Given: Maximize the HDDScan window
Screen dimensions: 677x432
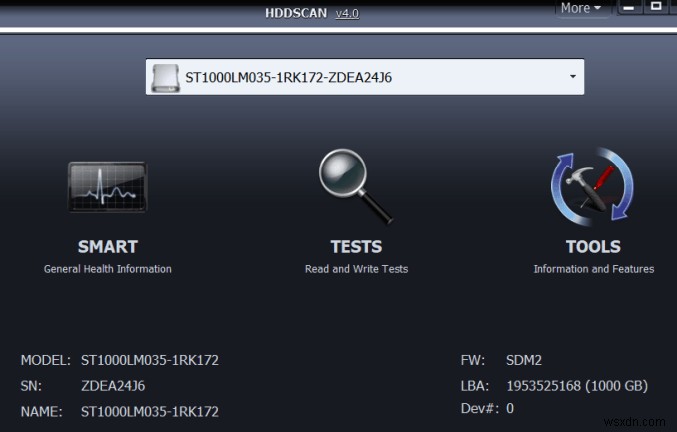Looking at the screenshot, I should tap(656, 6).
